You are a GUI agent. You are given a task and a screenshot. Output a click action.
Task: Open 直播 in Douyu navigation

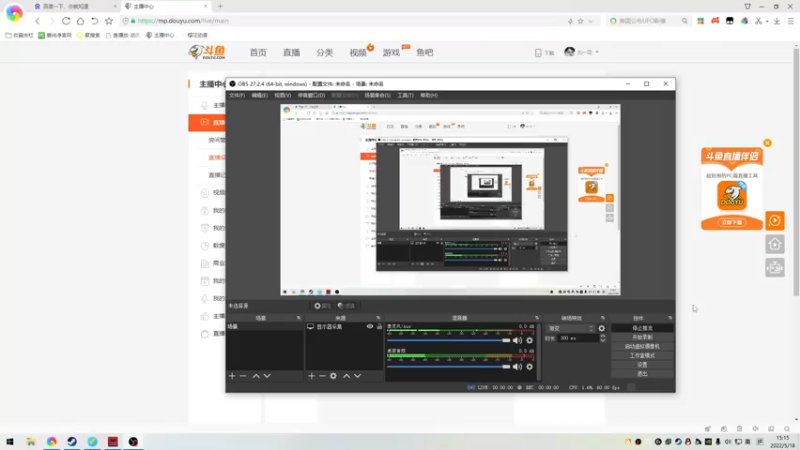pyautogui.click(x=291, y=53)
